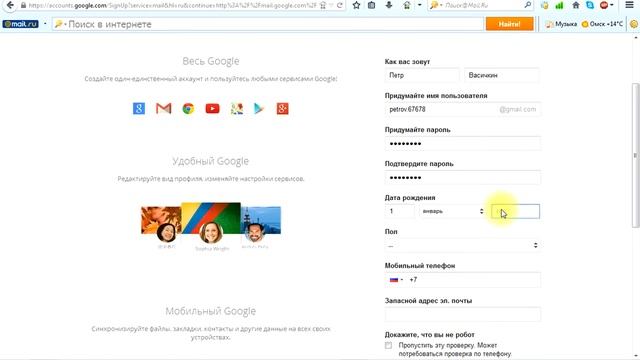This screenshot has width=640, height=360.
Task: Click the Google Play service icon
Action: 259,109
